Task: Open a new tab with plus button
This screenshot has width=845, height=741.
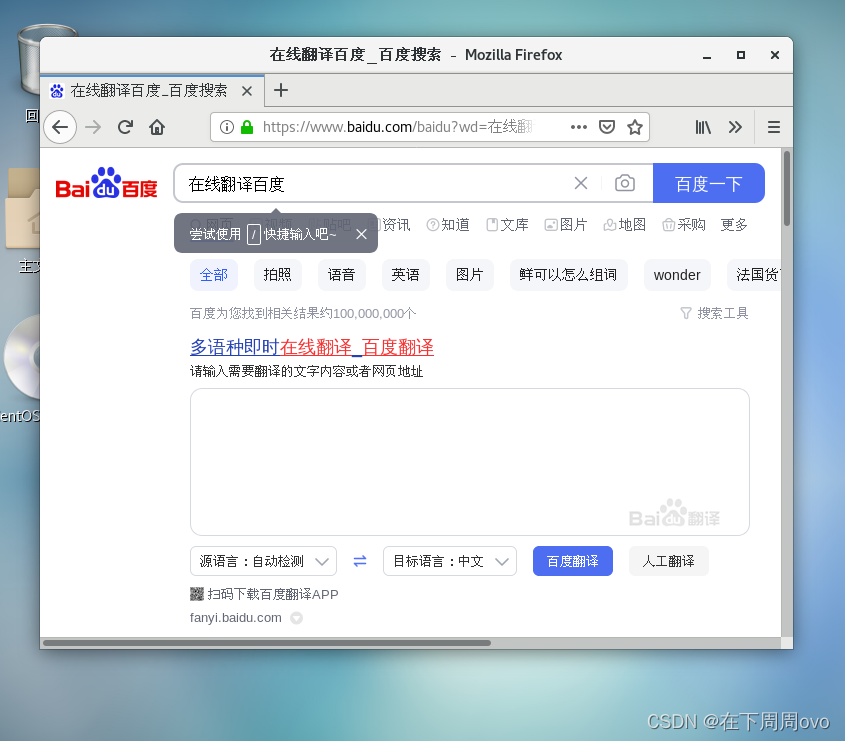Action: 281,90
